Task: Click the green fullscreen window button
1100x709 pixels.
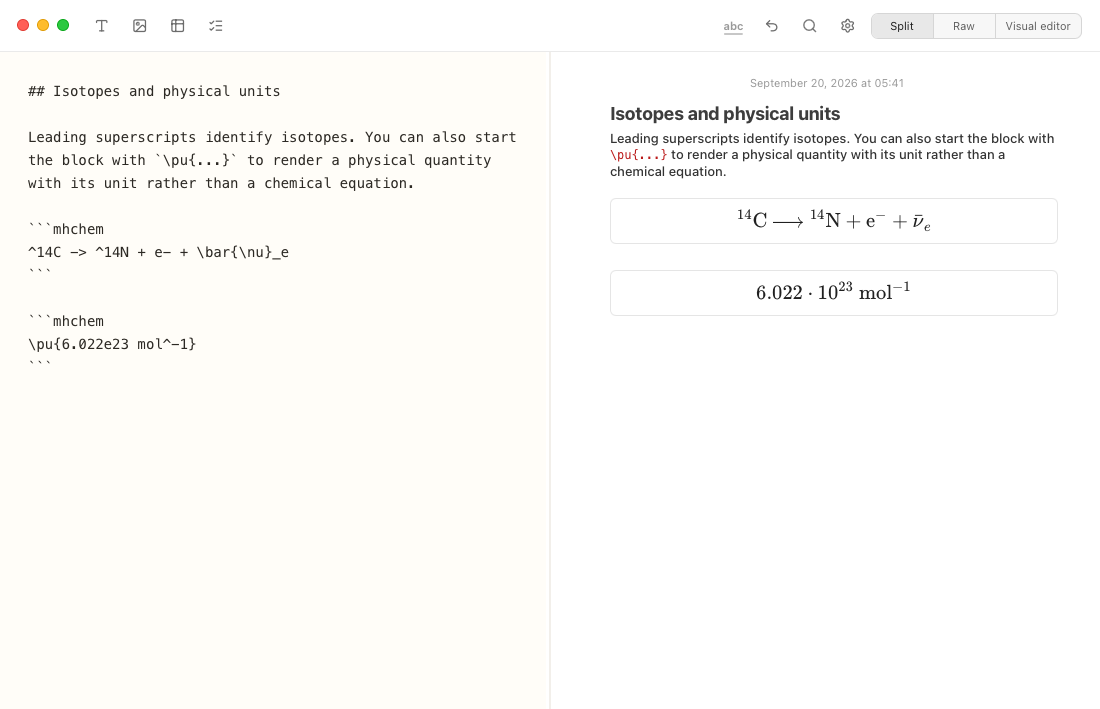Action: click(63, 25)
